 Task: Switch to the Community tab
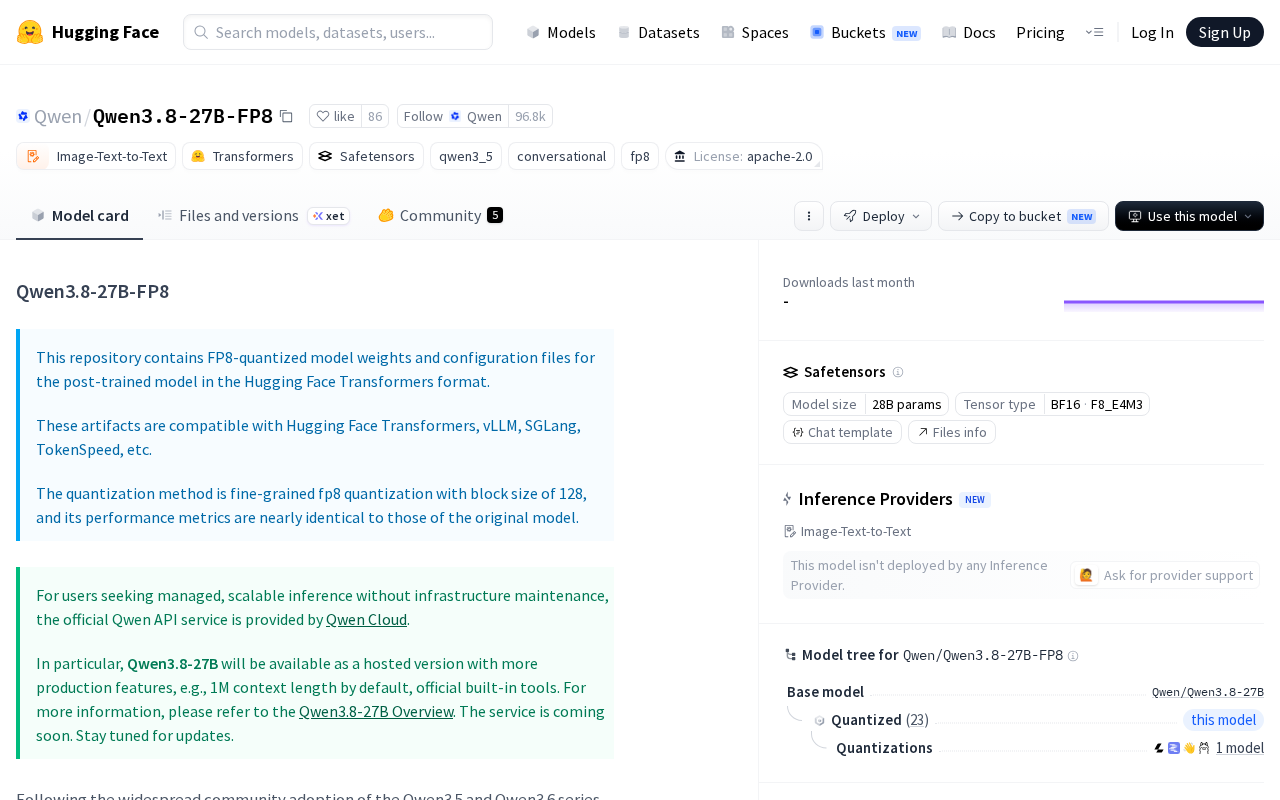[x=440, y=215]
